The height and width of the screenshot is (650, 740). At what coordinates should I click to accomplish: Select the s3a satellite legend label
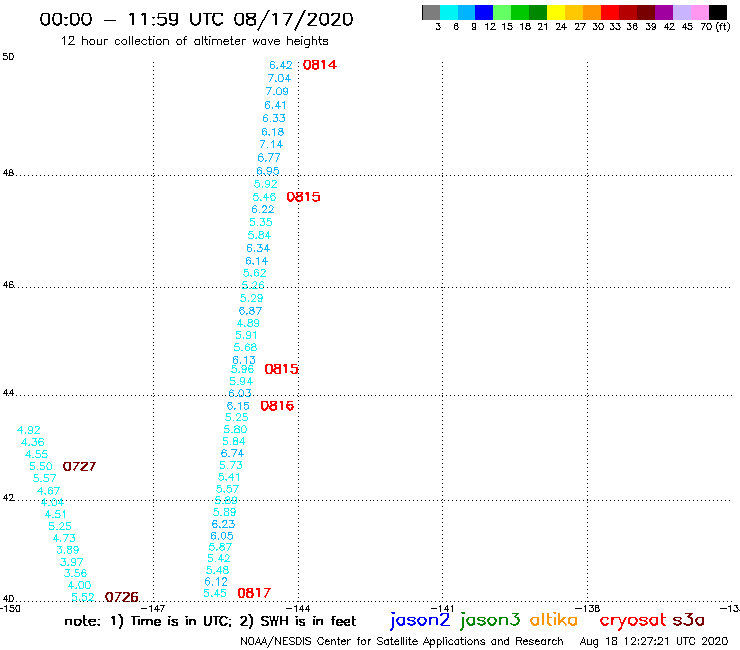pyautogui.click(x=689, y=620)
